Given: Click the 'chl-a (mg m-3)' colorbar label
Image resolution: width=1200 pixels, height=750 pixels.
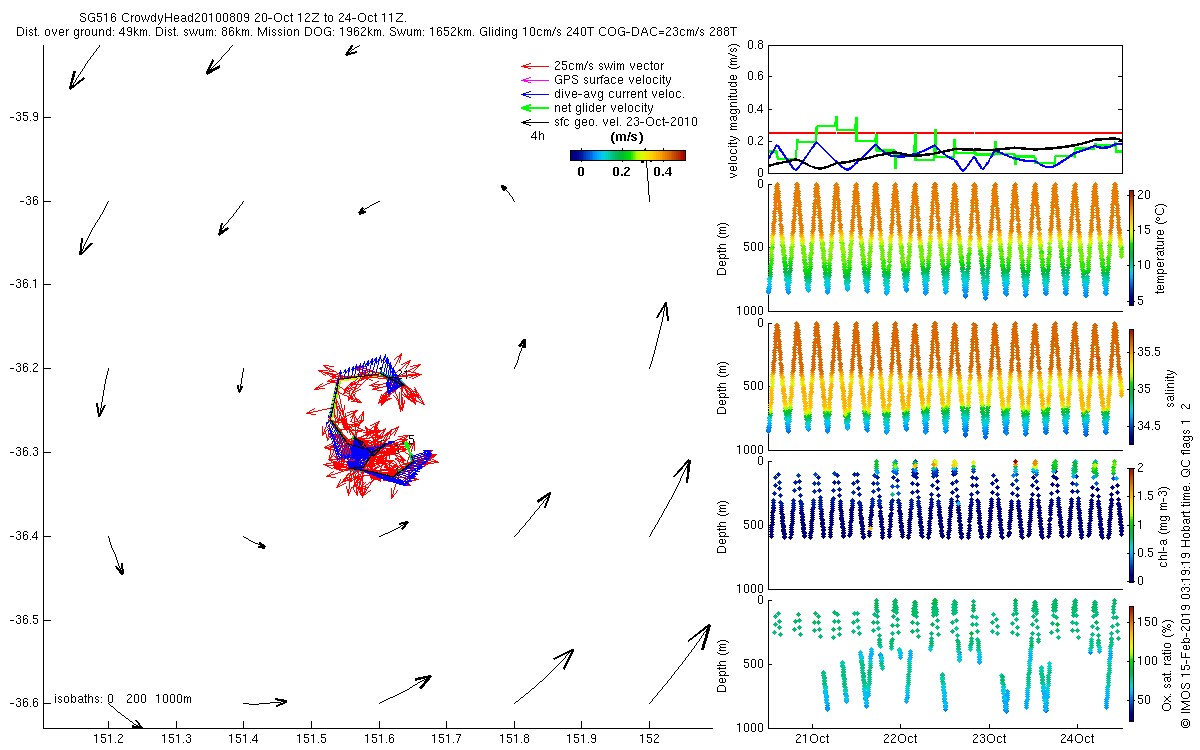Looking at the screenshot, I should [x=1164, y=524].
